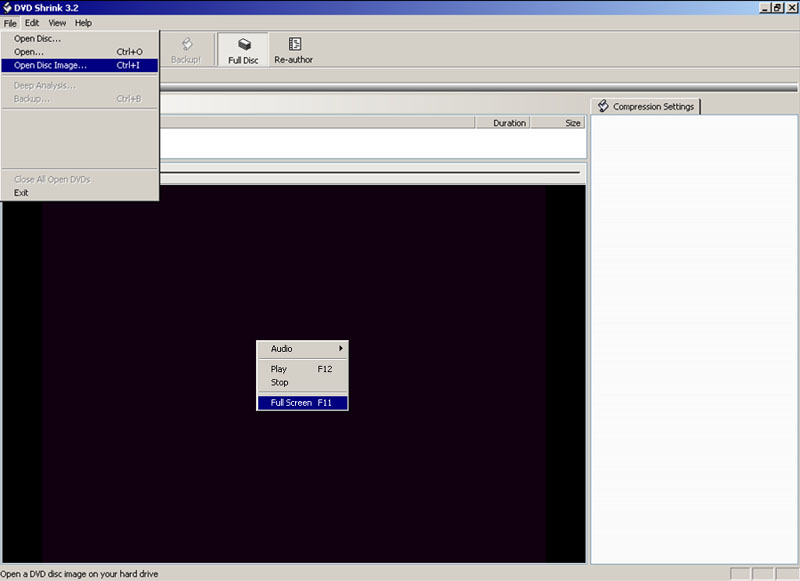Viewport: 800px width, 581px height.
Task: Choose Open Disc... from File menu
Action: pyautogui.click(x=80, y=38)
